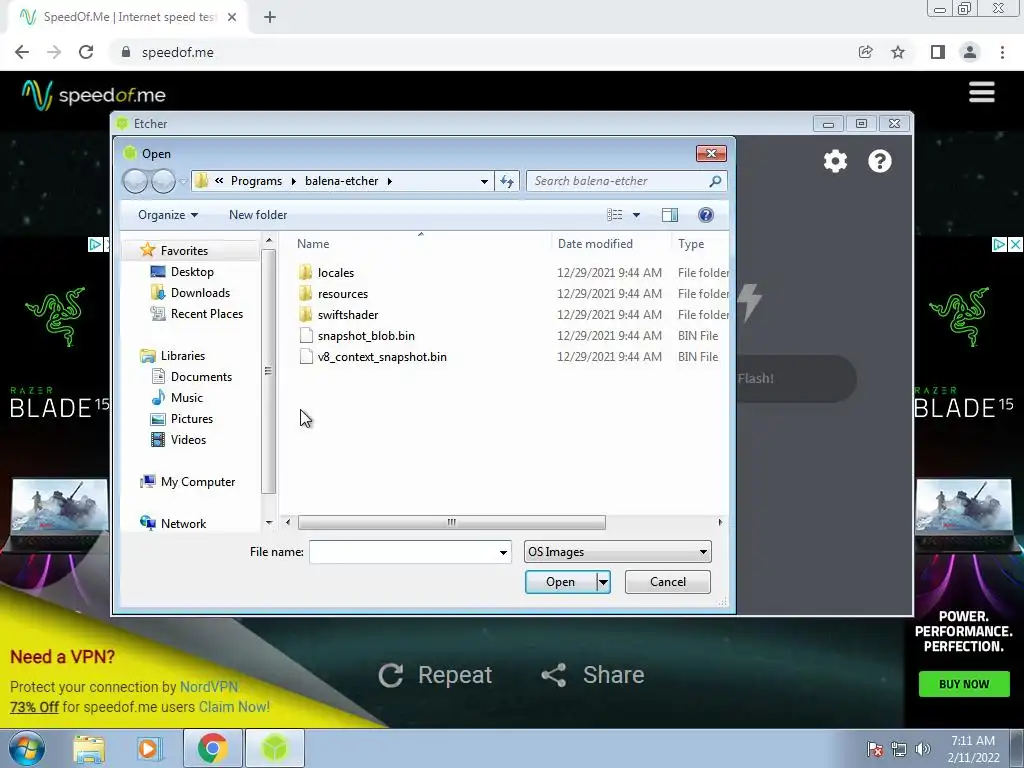This screenshot has height=768, width=1024.
Task: Share this page from Chrome address bar
Action: [x=865, y=52]
